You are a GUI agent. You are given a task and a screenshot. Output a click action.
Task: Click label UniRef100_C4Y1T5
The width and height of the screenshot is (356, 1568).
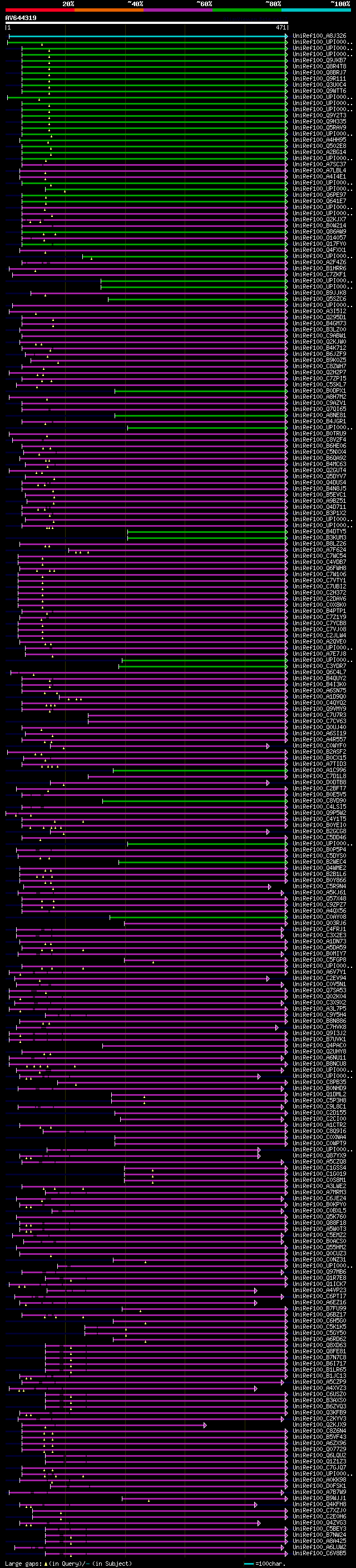coord(319,819)
